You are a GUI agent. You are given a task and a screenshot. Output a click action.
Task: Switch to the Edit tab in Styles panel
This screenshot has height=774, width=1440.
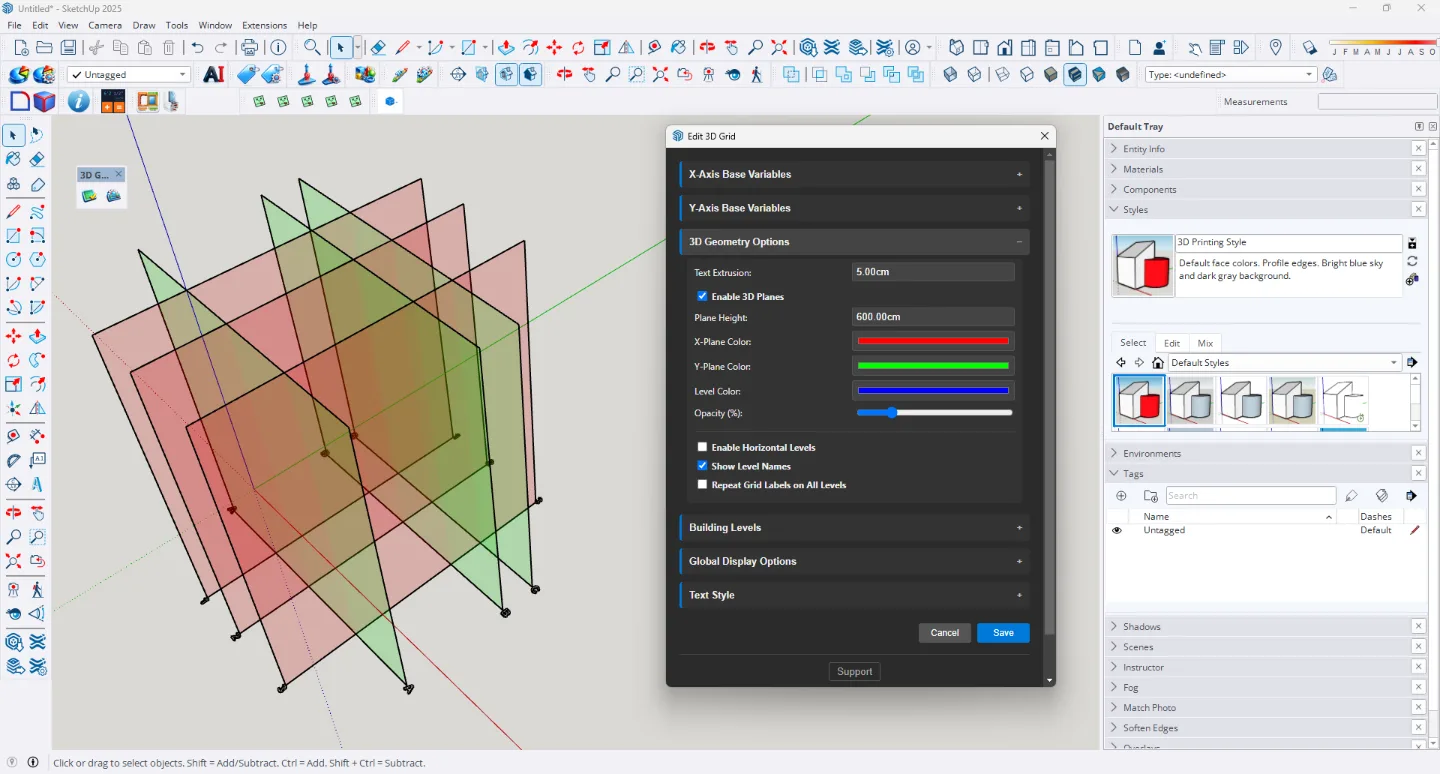click(x=1172, y=343)
